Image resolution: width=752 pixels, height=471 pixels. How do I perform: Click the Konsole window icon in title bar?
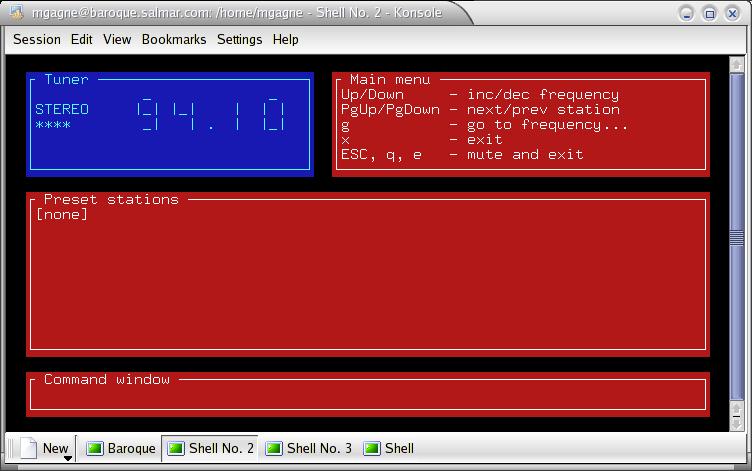click(16, 12)
